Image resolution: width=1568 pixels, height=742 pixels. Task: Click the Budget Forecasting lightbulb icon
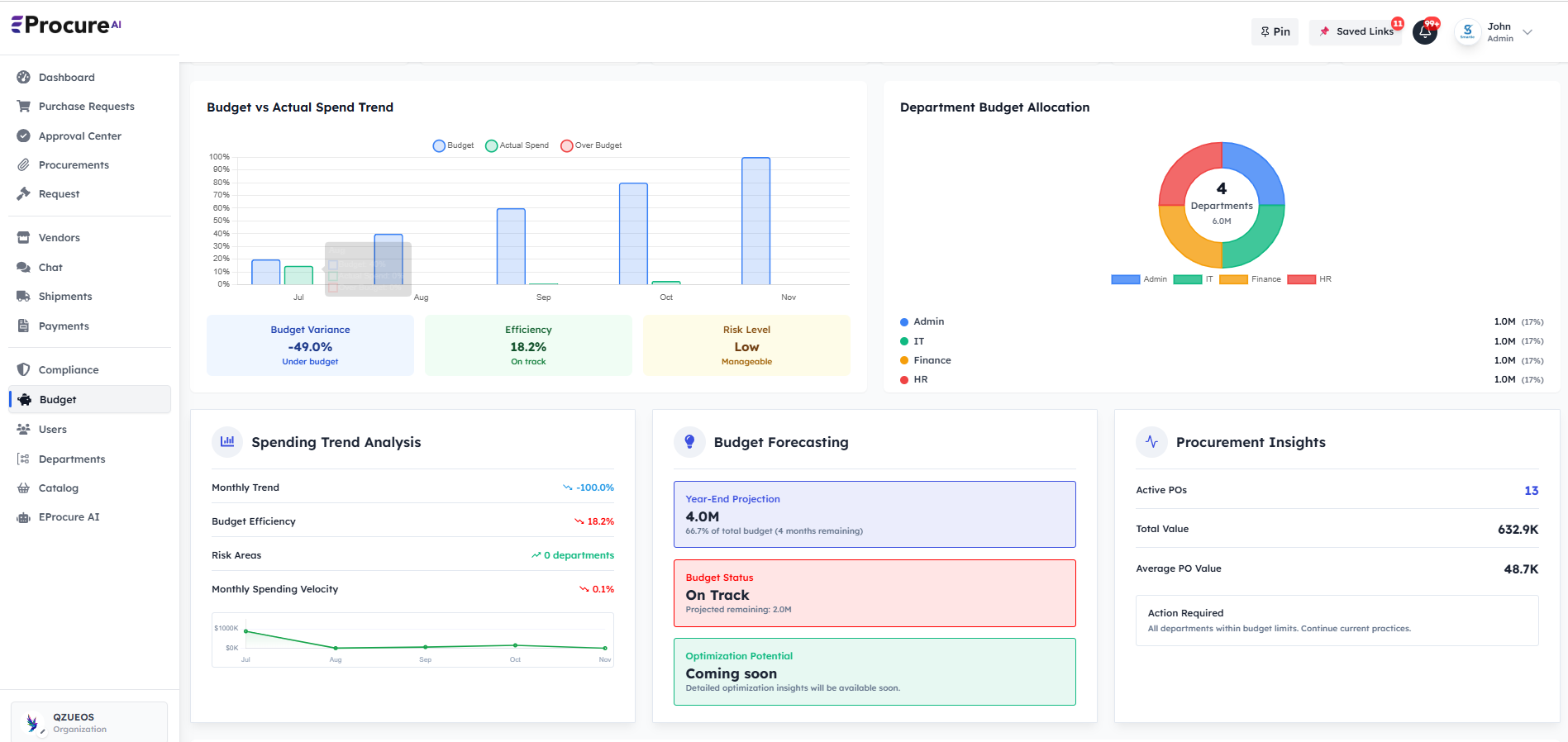click(689, 442)
